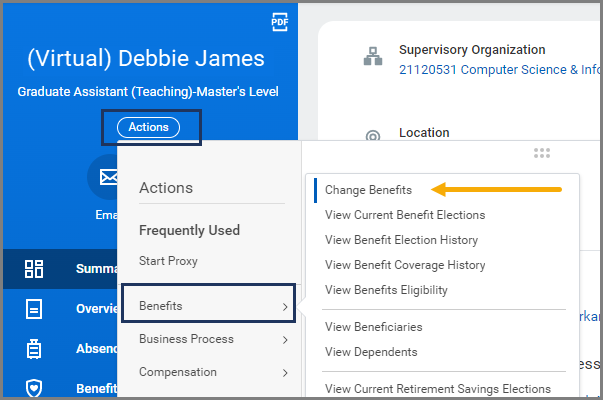
Task: Open View Benefit Election History
Action: click(x=401, y=240)
